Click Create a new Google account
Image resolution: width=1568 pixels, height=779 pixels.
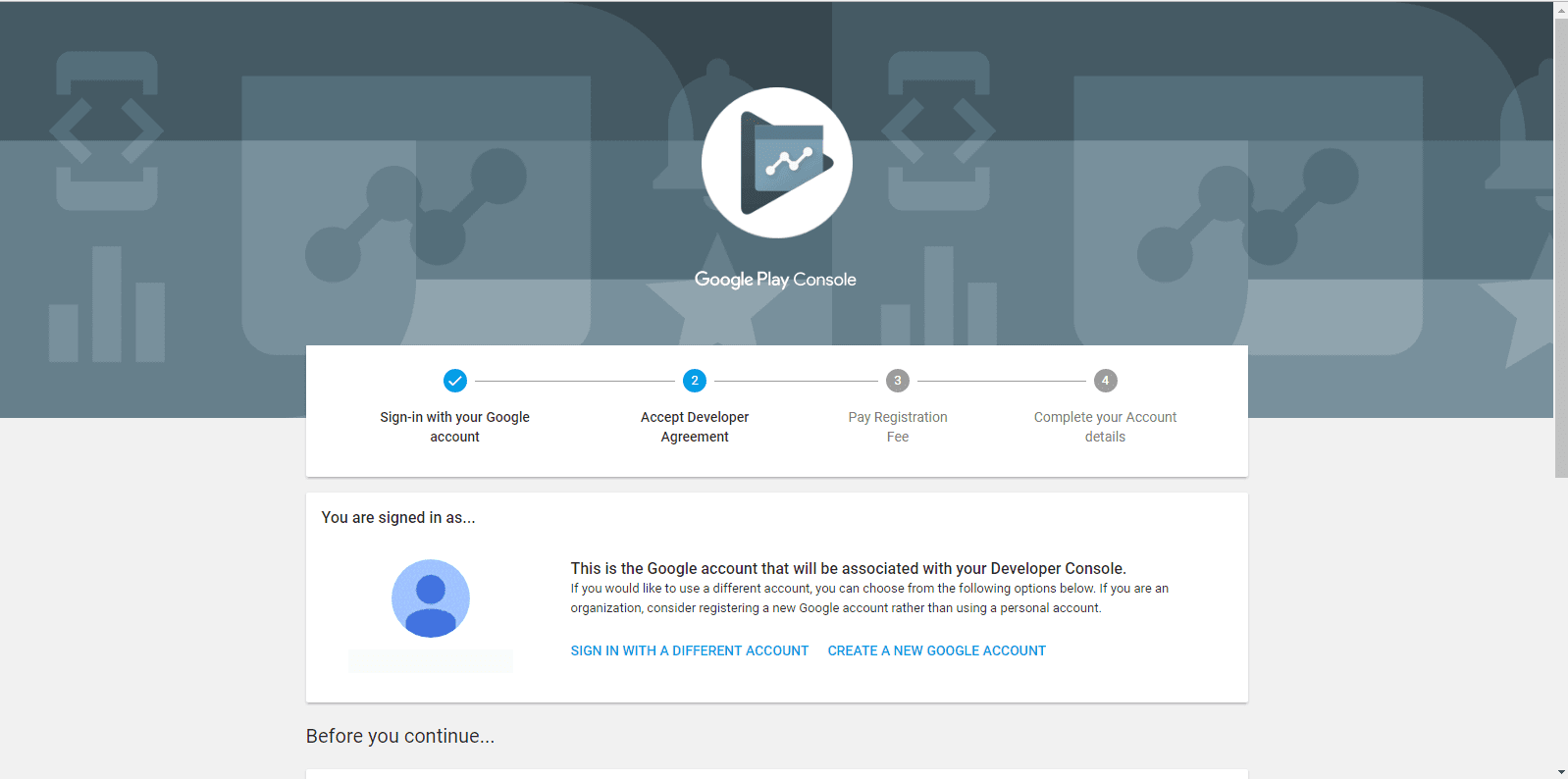coord(937,650)
